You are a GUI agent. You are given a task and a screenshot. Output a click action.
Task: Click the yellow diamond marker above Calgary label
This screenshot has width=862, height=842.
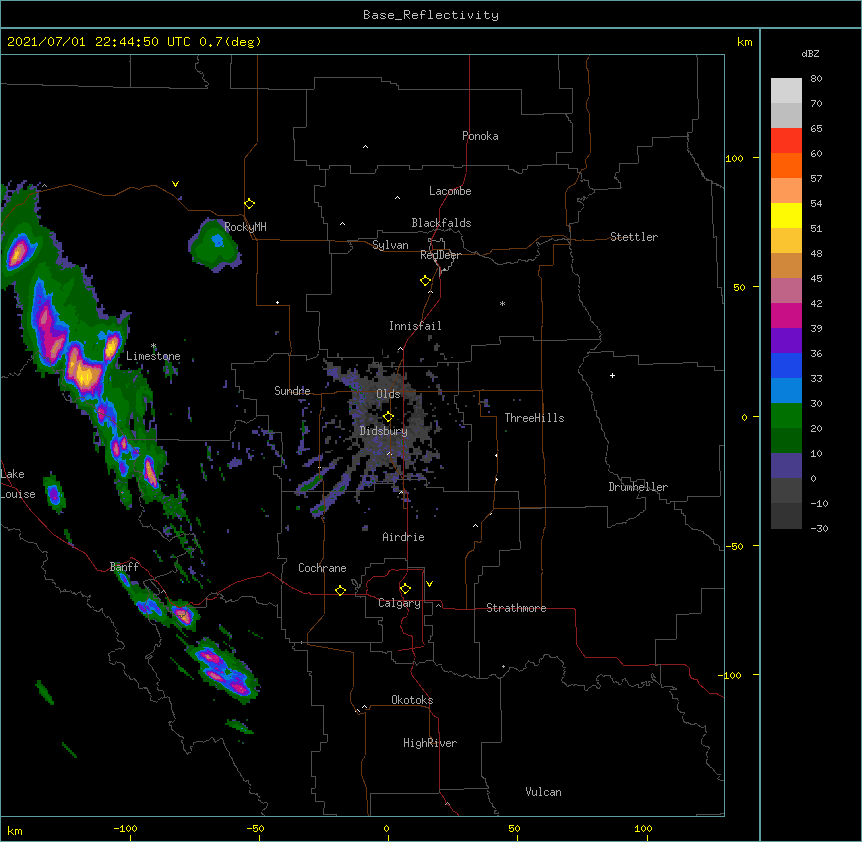point(405,589)
